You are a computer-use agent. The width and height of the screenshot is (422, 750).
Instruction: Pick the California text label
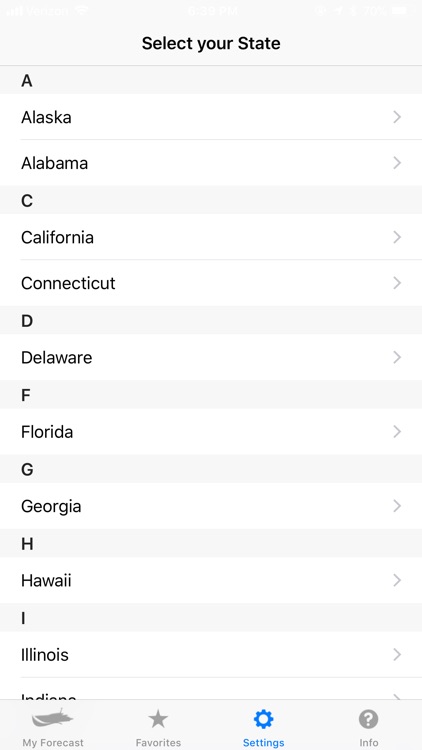pyautogui.click(x=57, y=237)
